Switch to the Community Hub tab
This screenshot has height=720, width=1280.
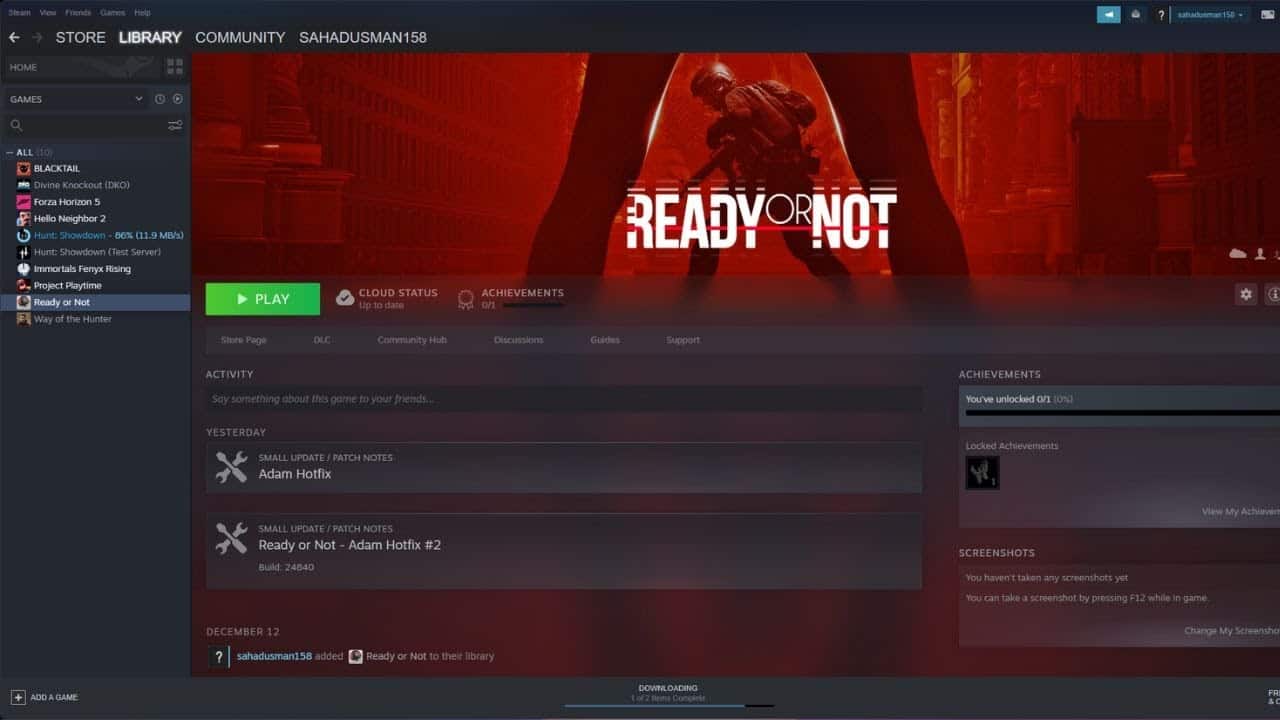coord(411,340)
